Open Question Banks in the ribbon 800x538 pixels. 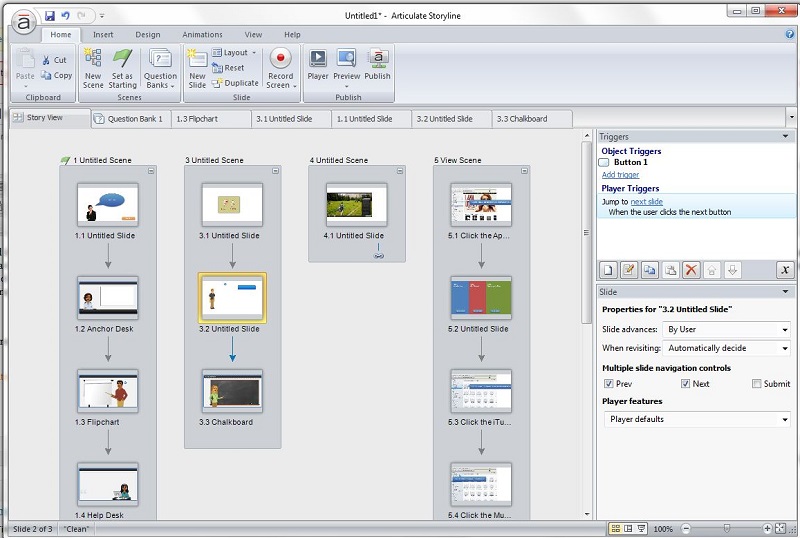tap(160, 66)
